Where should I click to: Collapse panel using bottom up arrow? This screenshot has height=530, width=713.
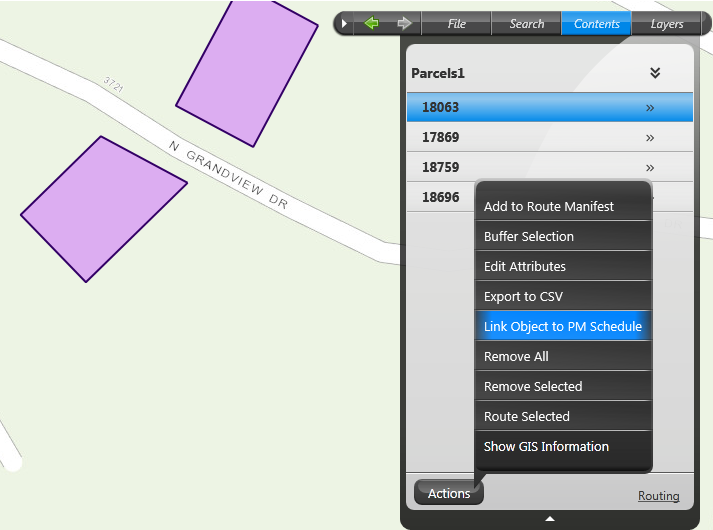click(550, 518)
